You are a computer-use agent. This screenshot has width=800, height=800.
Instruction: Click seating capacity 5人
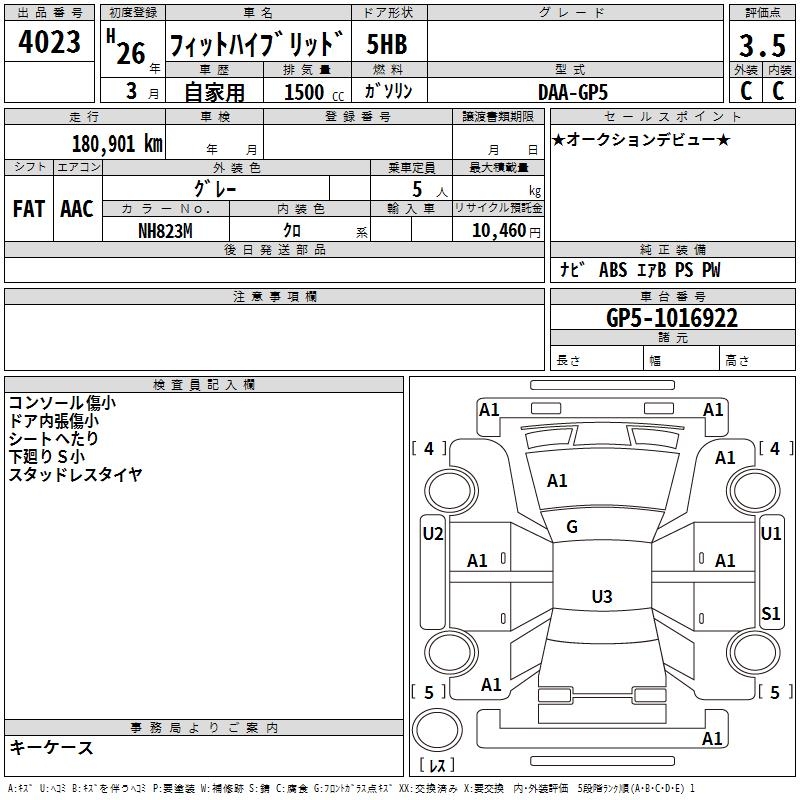(429, 190)
